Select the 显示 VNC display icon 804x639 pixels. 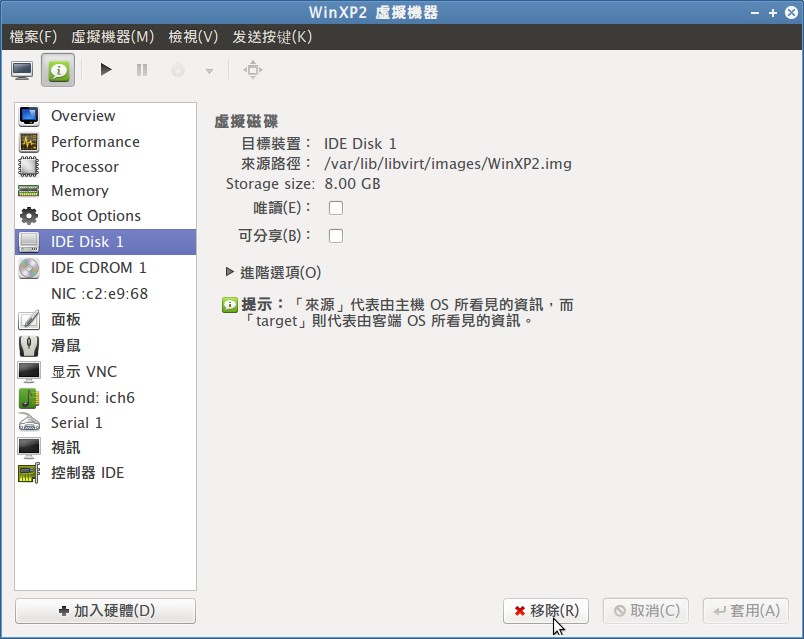[29, 372]
